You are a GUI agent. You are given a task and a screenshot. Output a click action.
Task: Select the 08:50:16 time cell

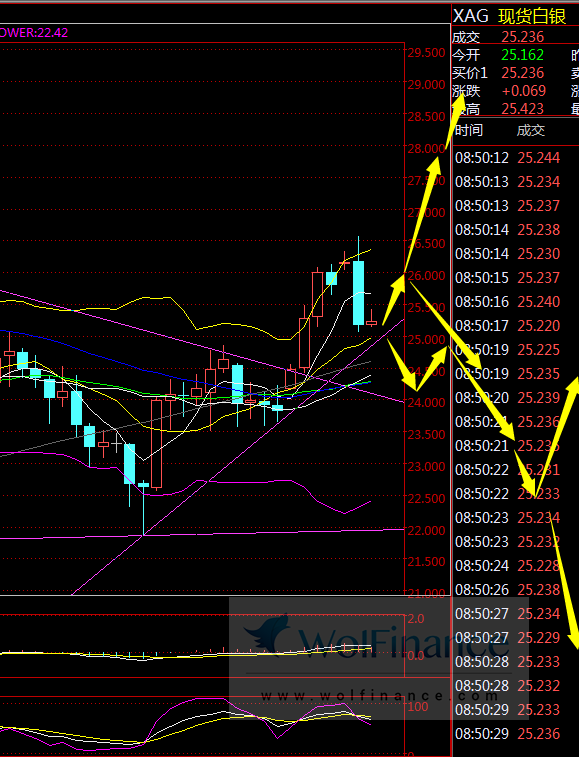482,302
